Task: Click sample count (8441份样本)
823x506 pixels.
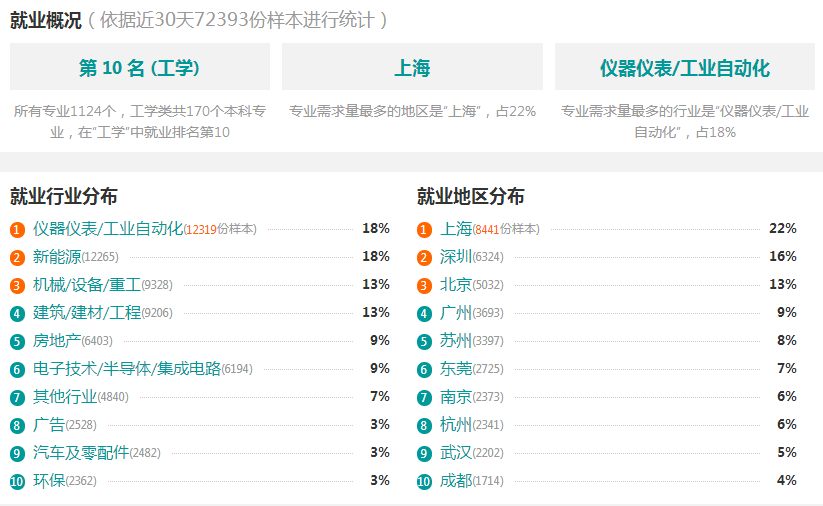Action: point(506,229)
